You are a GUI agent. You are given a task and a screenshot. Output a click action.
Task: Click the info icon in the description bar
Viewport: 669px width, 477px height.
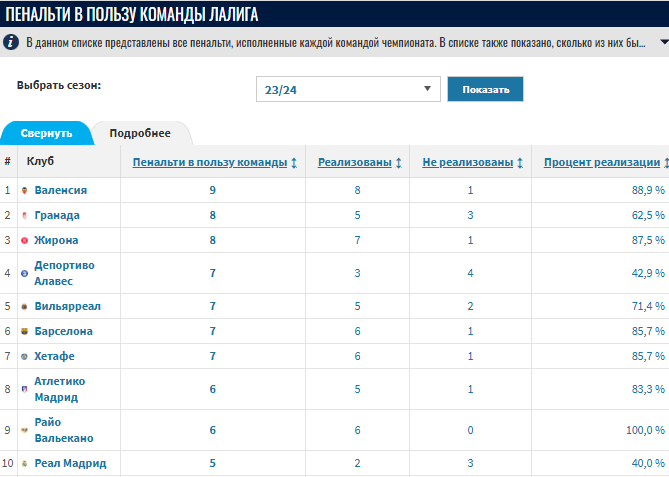click(x=11, y=42)
